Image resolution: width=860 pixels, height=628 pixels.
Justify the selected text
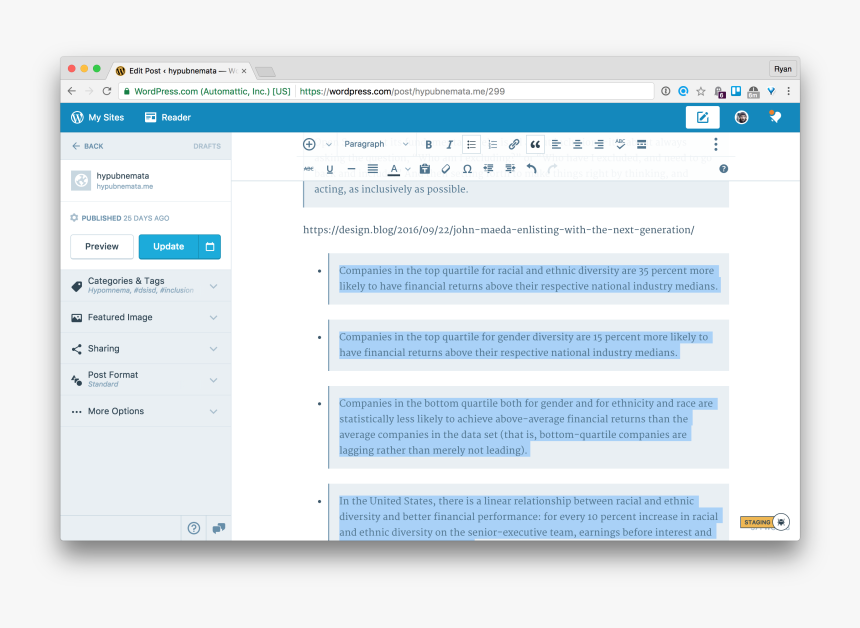(372, 169)
